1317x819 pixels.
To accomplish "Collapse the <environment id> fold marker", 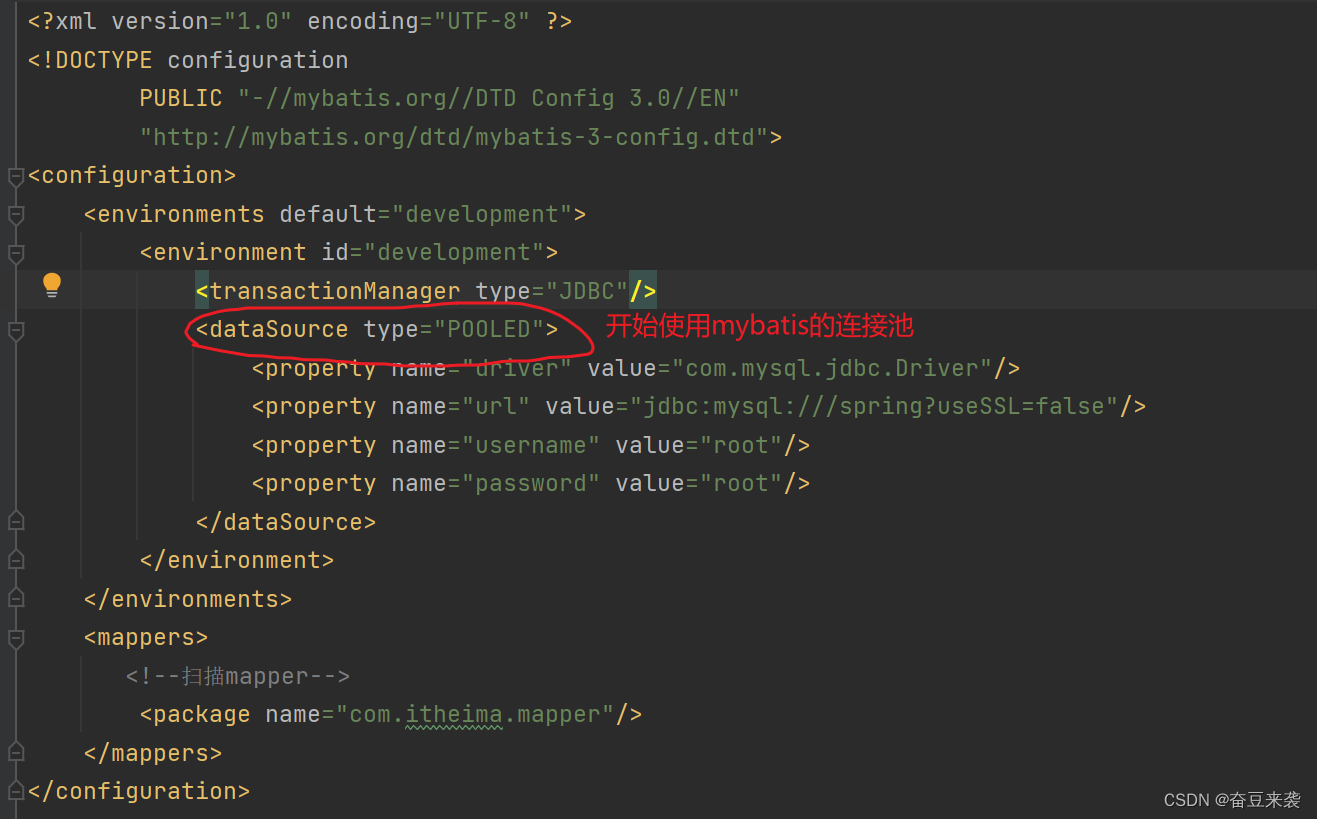I will point(15,254).
